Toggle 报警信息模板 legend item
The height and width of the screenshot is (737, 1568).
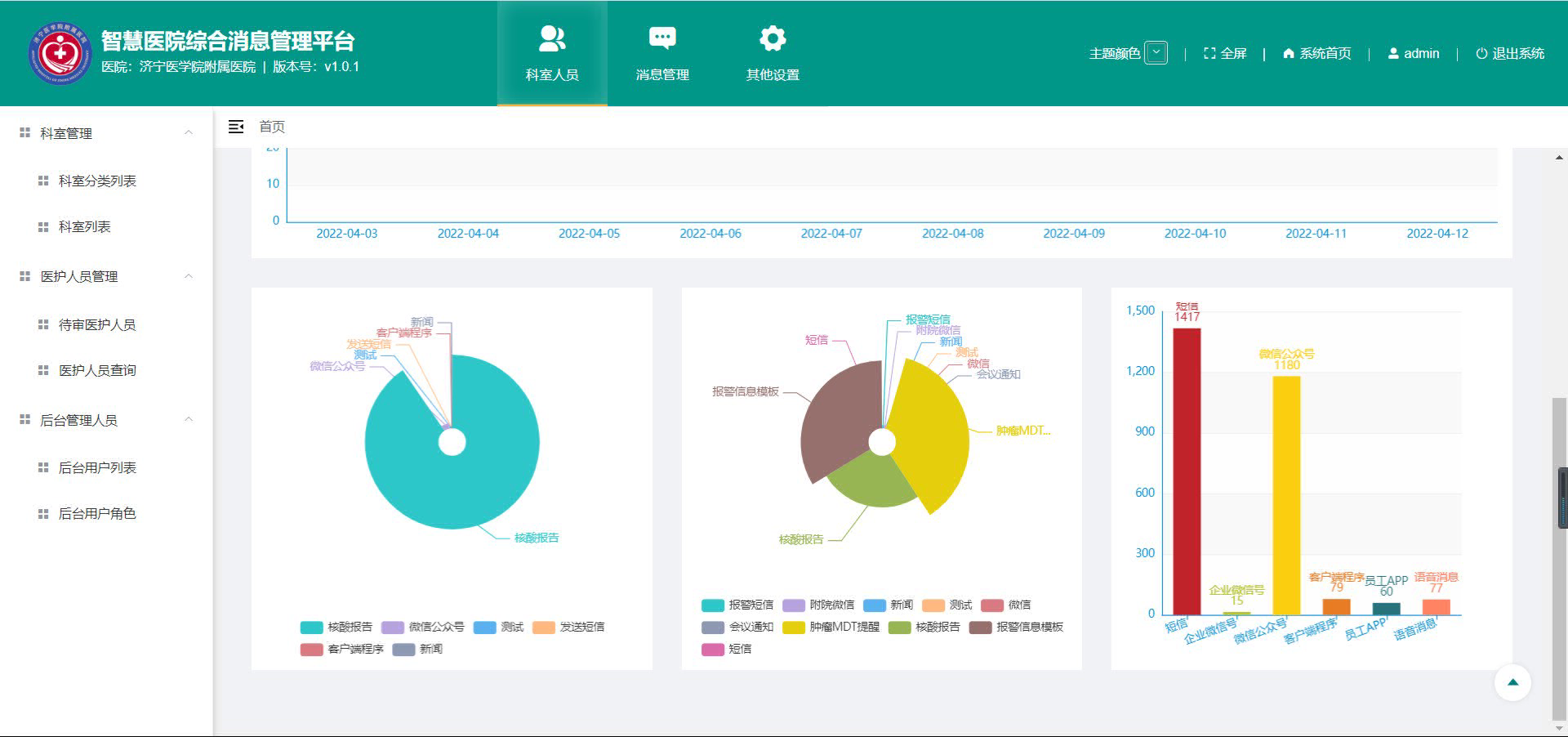coord(1017,628)
